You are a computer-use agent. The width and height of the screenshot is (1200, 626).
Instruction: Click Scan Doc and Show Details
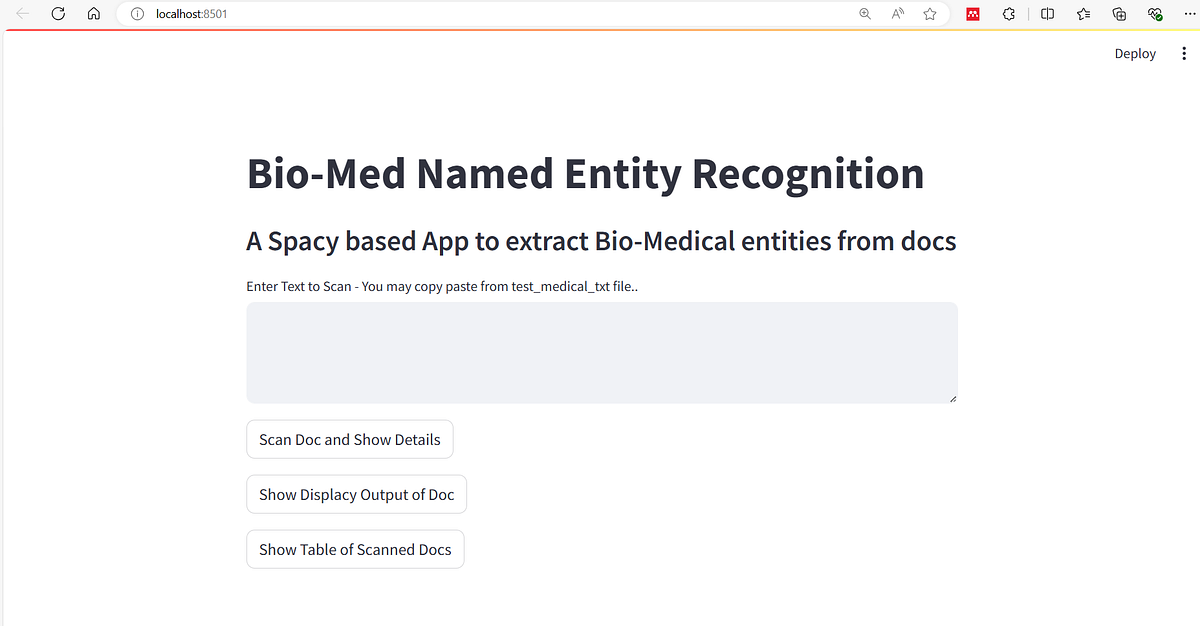[350, 439]
